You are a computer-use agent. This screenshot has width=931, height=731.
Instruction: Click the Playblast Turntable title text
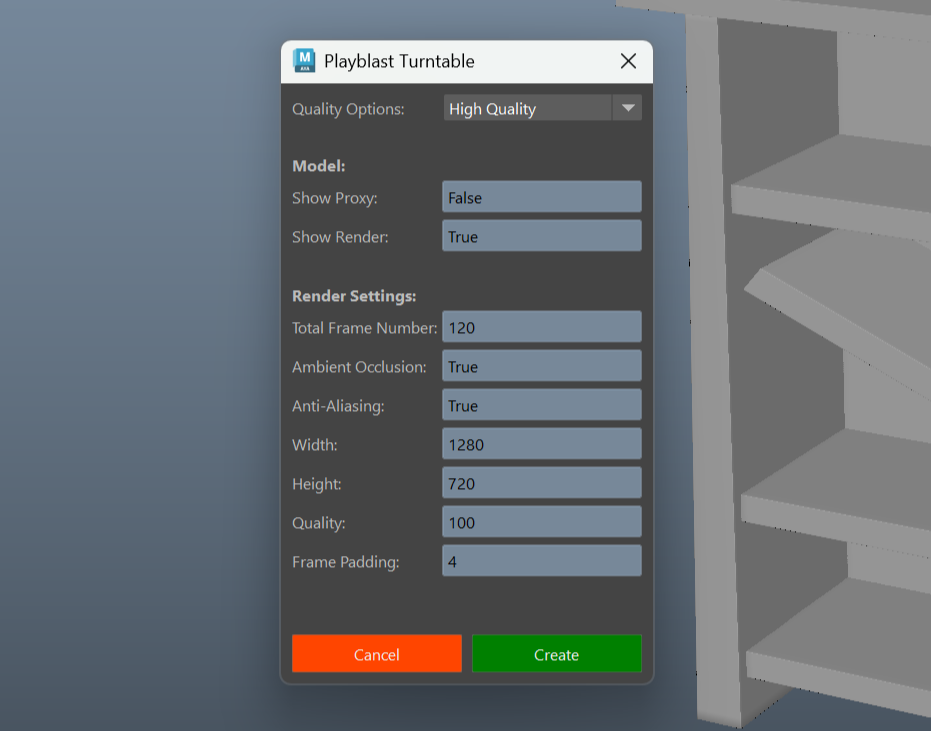click(x=399, y=61)
